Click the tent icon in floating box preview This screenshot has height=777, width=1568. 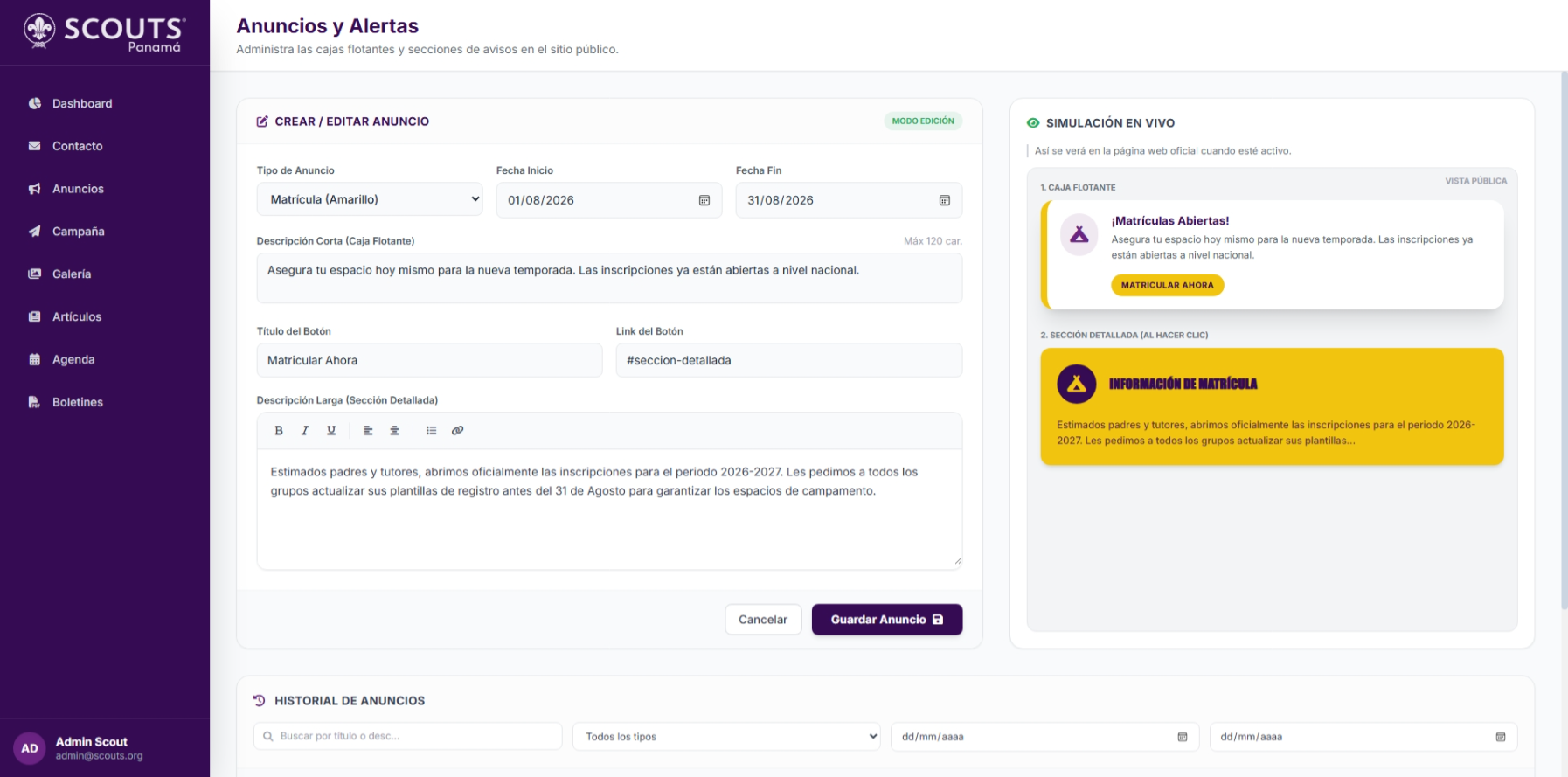[1079, 235]
